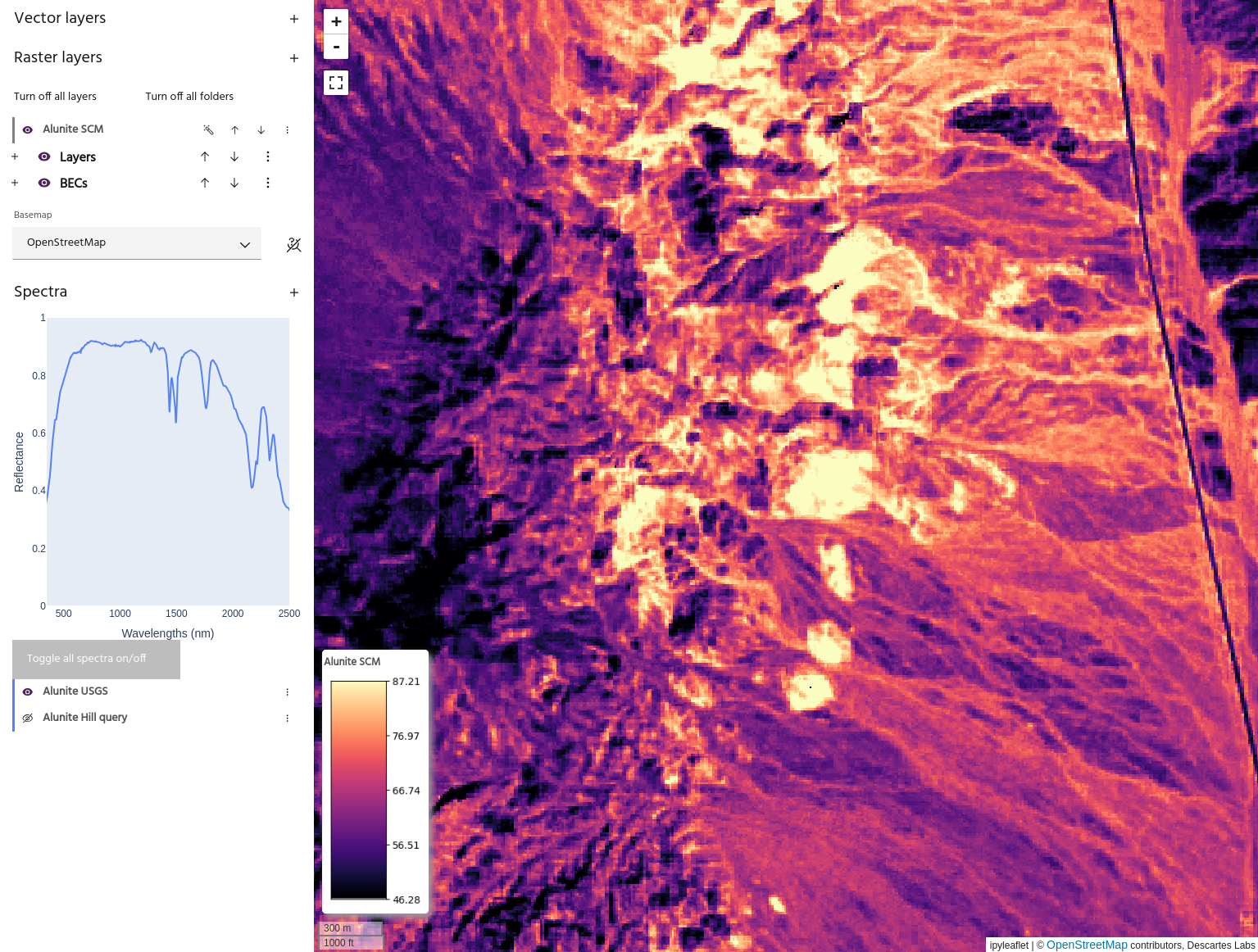
Task: Open the options menu for Alunite USGS
Action: 287,692
